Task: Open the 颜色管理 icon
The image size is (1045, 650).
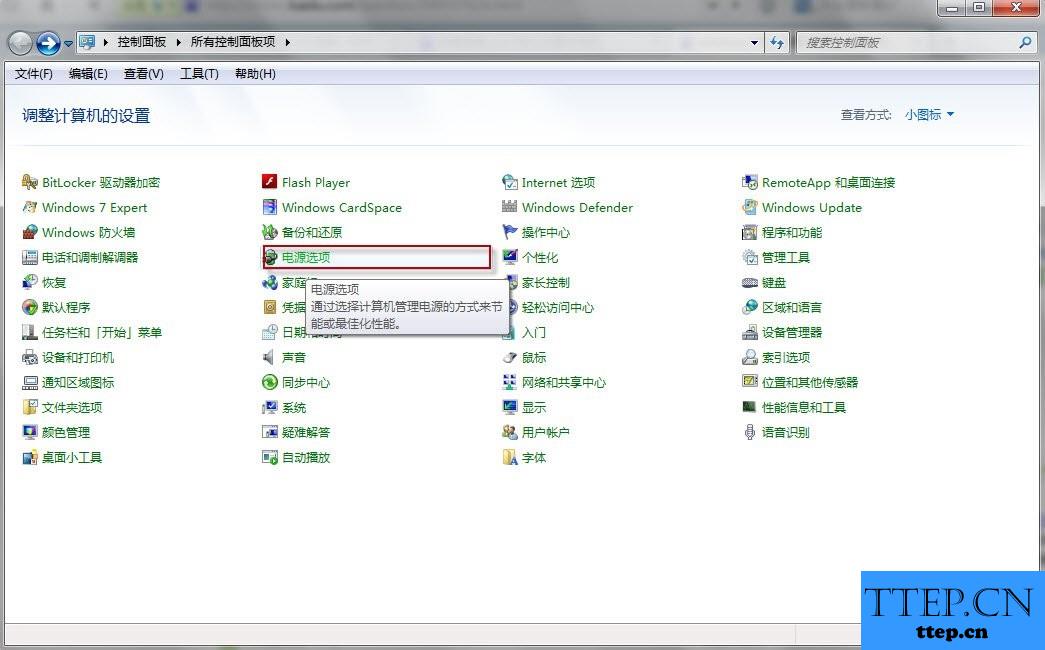Action: 29,432
